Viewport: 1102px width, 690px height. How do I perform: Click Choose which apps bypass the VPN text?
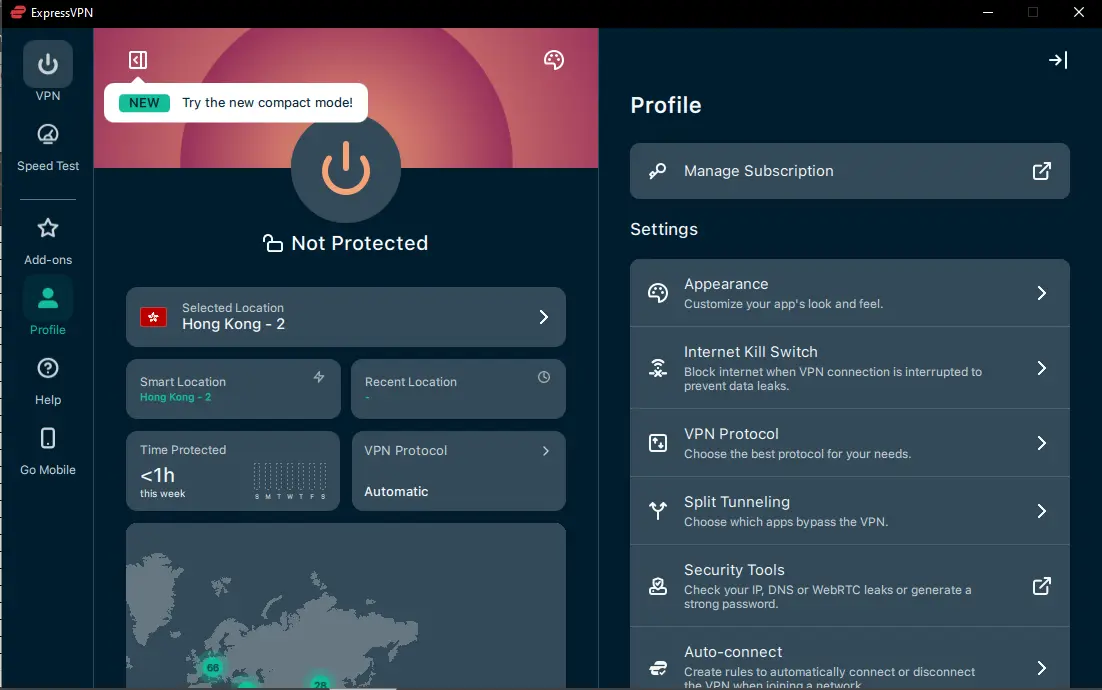point(786,522)
